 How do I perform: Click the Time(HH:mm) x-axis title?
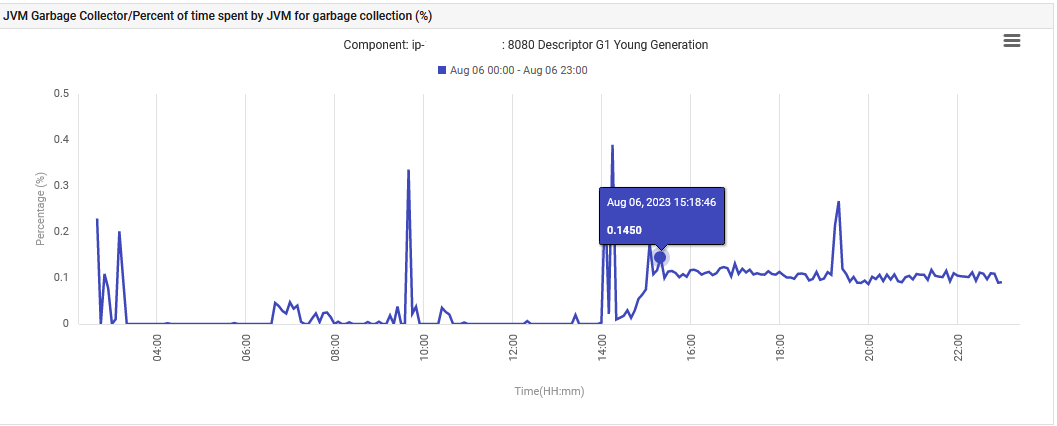pyautogui.click(x=549, y=392)
